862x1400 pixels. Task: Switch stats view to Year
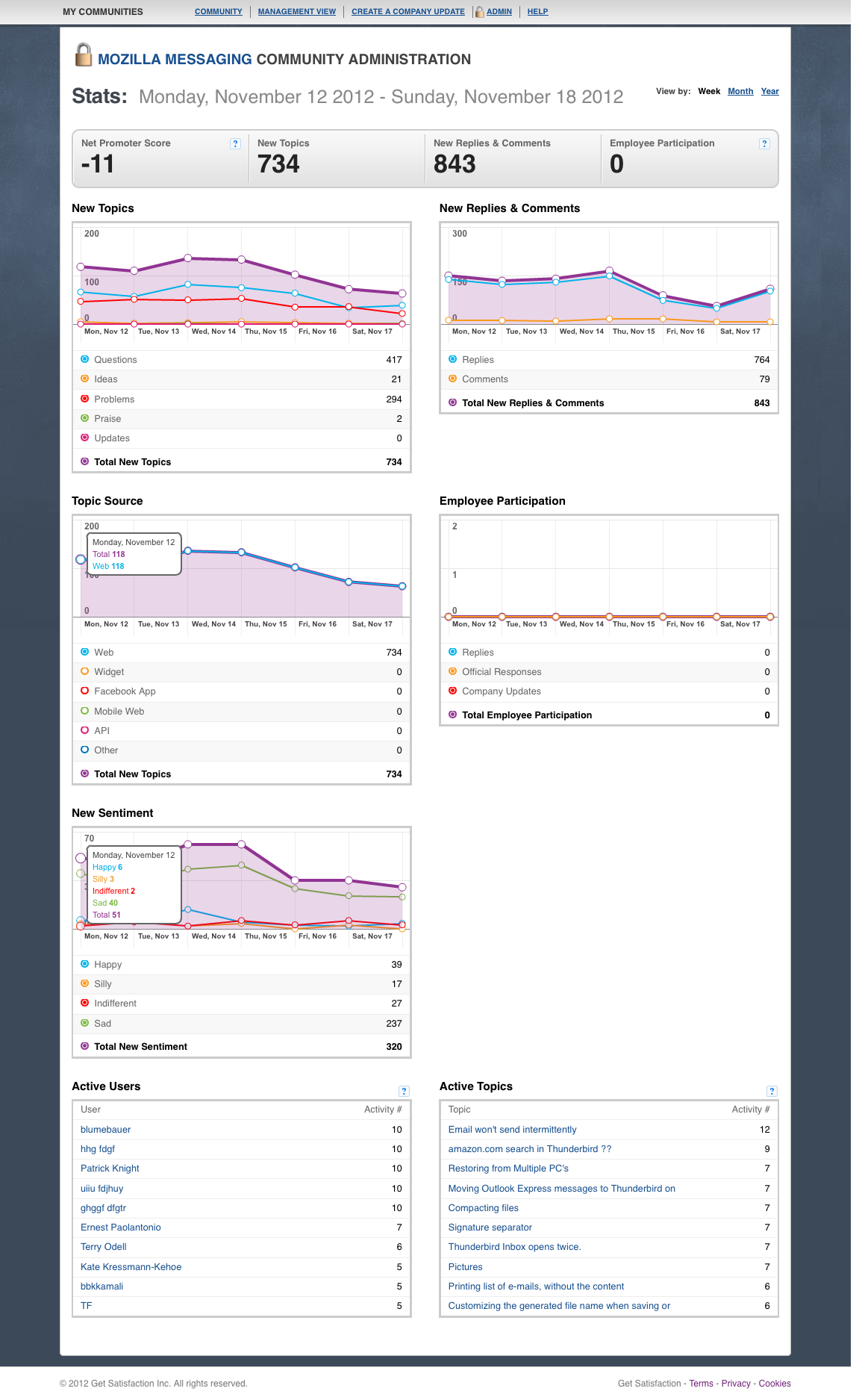click(770, 91)
